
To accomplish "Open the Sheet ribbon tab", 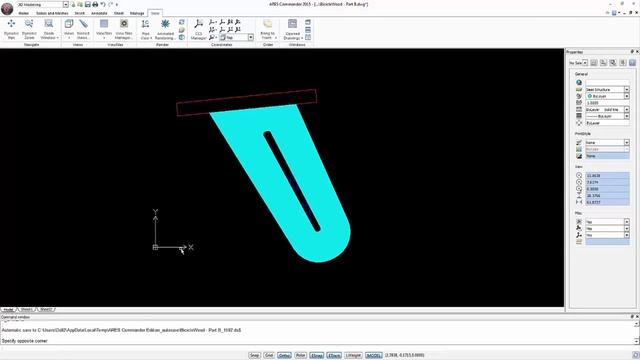I will coord(119,13).
